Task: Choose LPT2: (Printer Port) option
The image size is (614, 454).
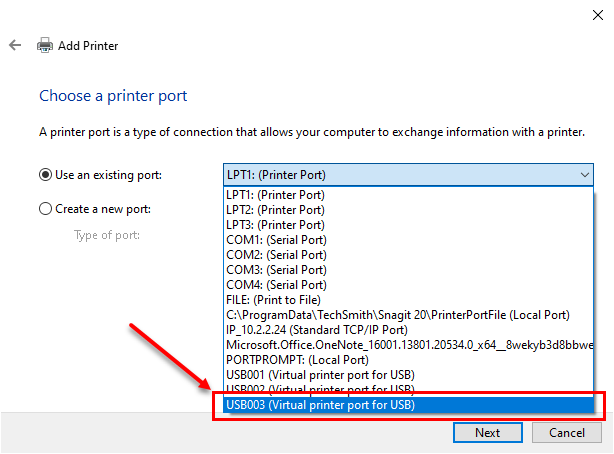Action: pos(408,210)
